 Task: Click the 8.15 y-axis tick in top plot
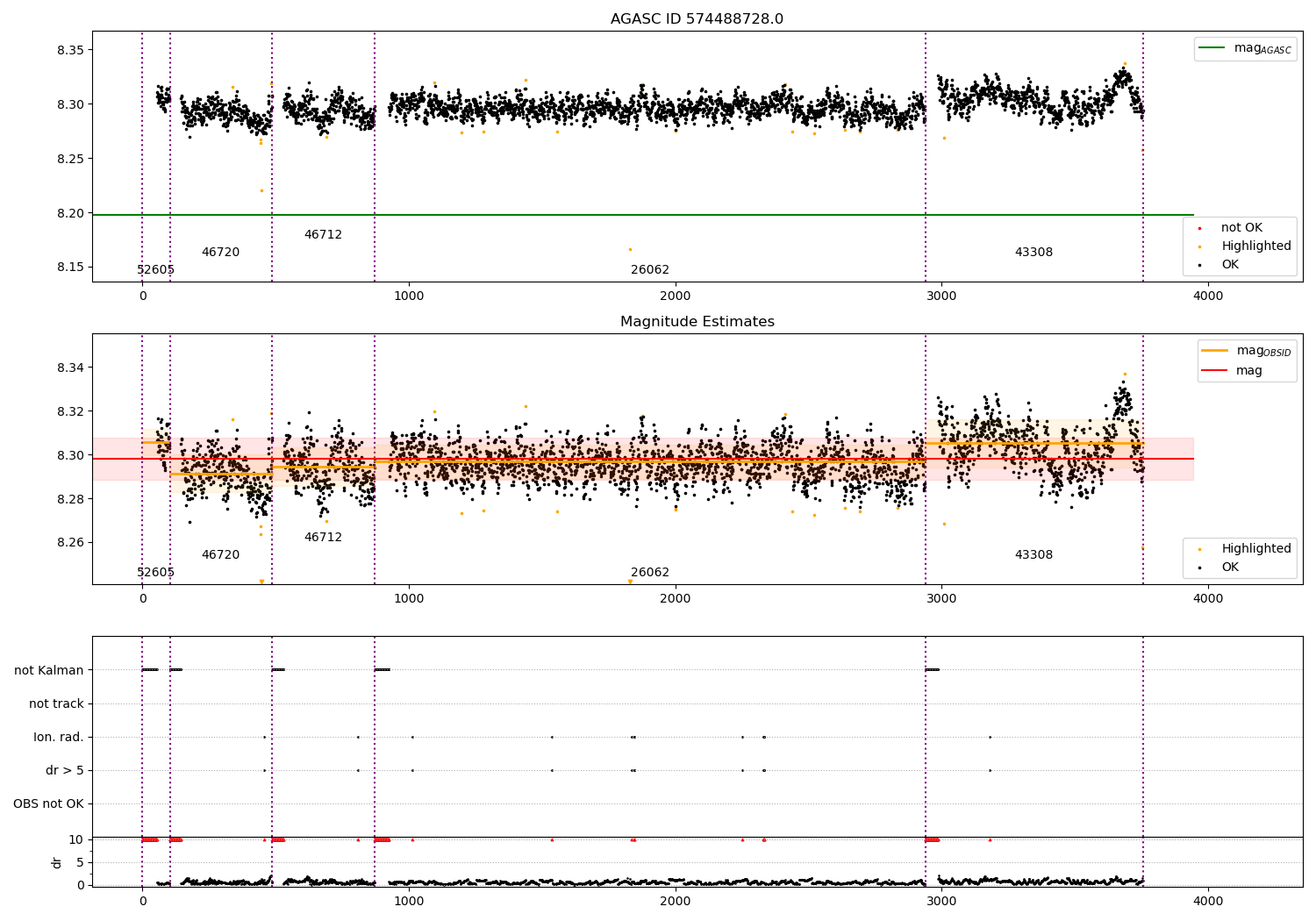[x=71, y=268]
